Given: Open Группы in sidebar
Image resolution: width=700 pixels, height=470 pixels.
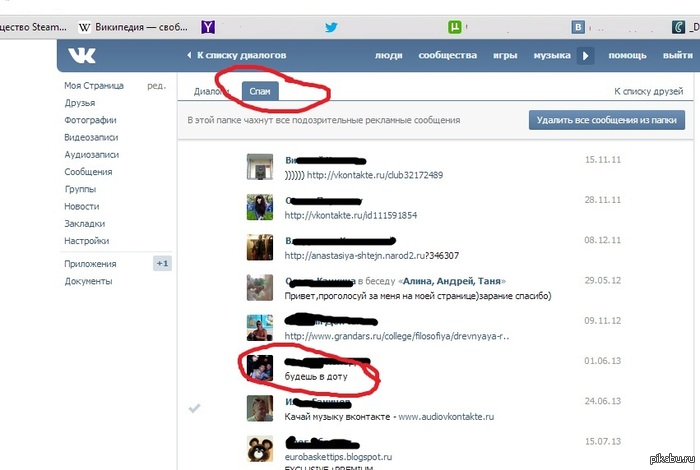Looking at the screenshot, I should pyautogui.click(x=80, y=189).
